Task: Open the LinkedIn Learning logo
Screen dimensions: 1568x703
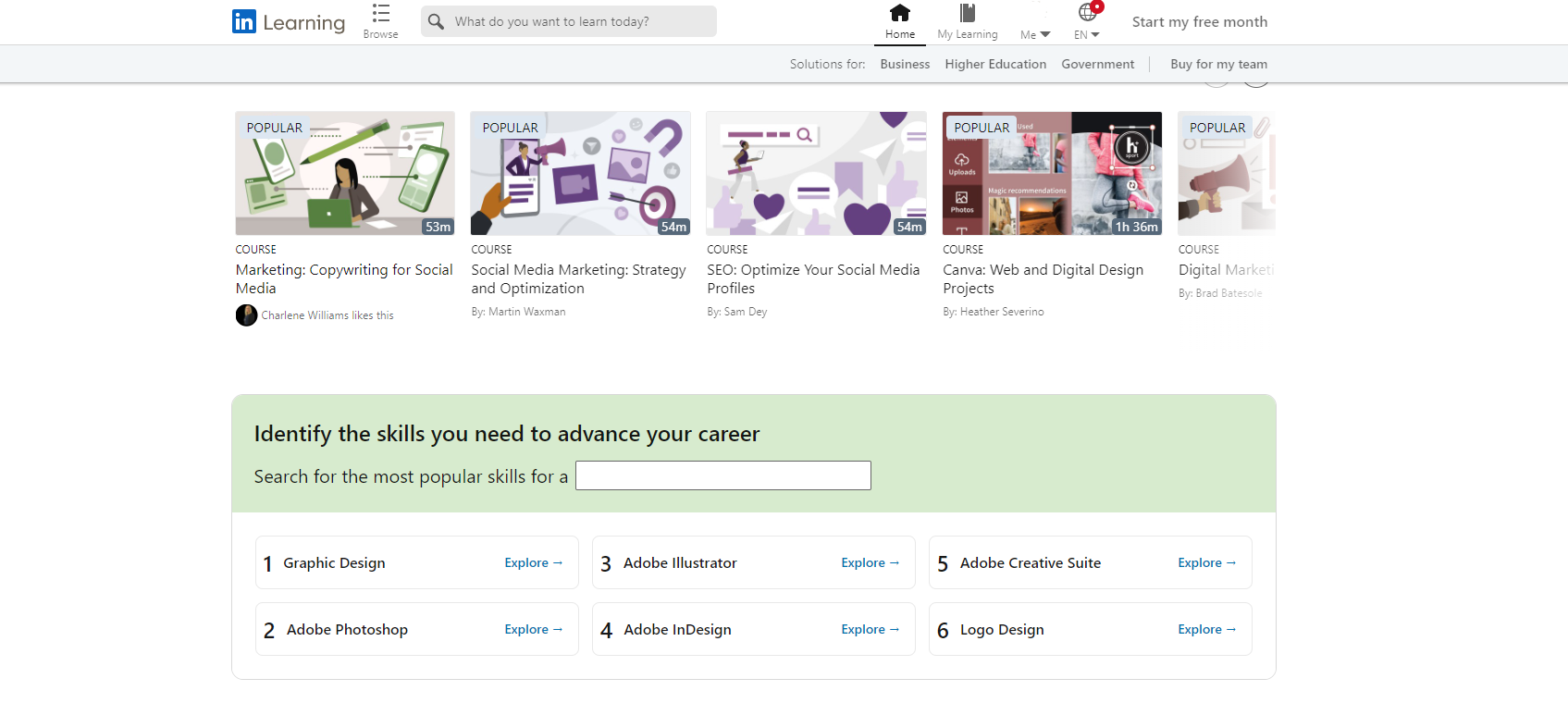Action: pos(289,21)
